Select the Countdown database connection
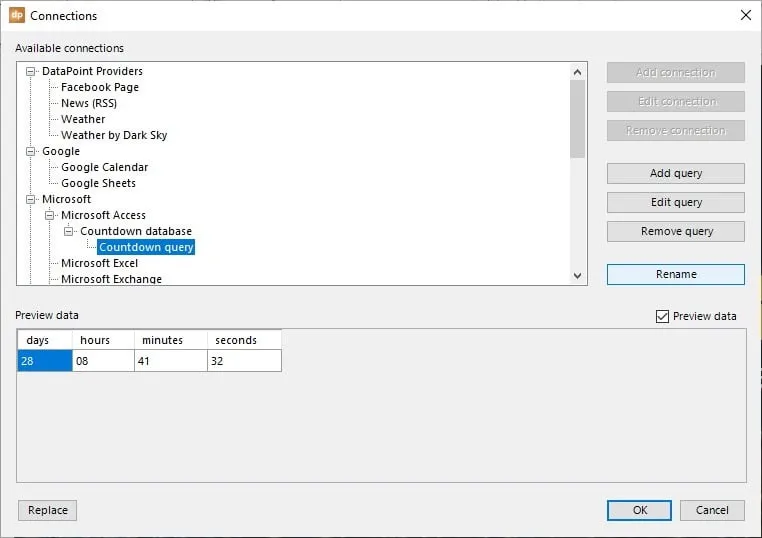The height and width of the screenshot is (538, 762). pos(136,231)
